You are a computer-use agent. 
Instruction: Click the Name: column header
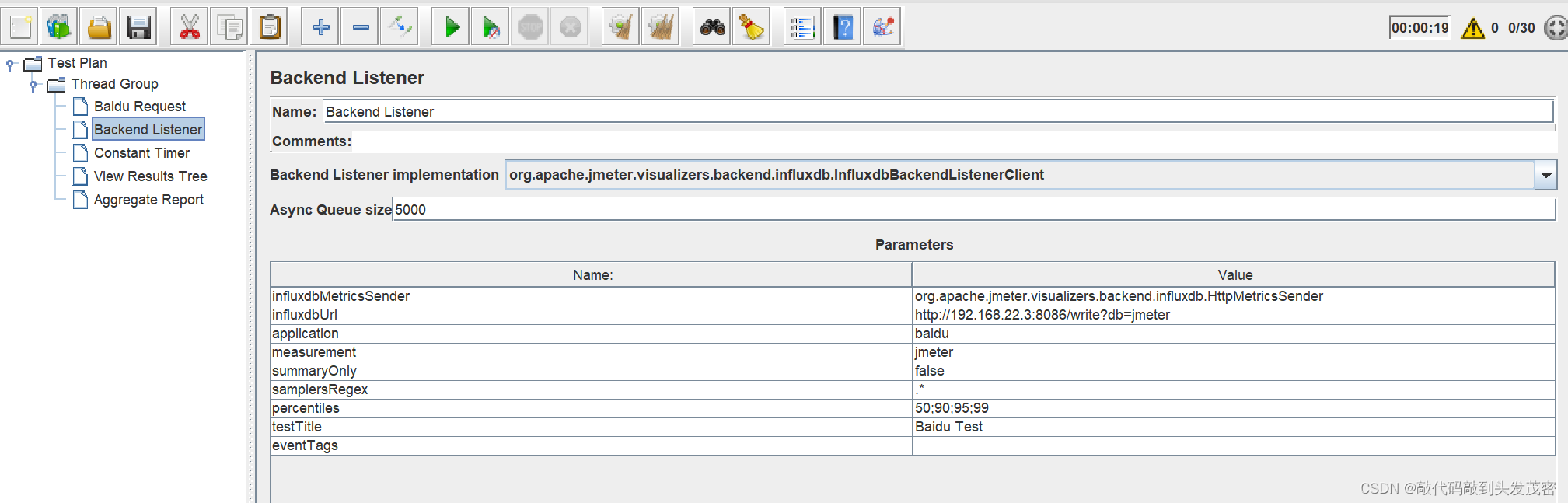pyautogui.click(x=592, y=275)
